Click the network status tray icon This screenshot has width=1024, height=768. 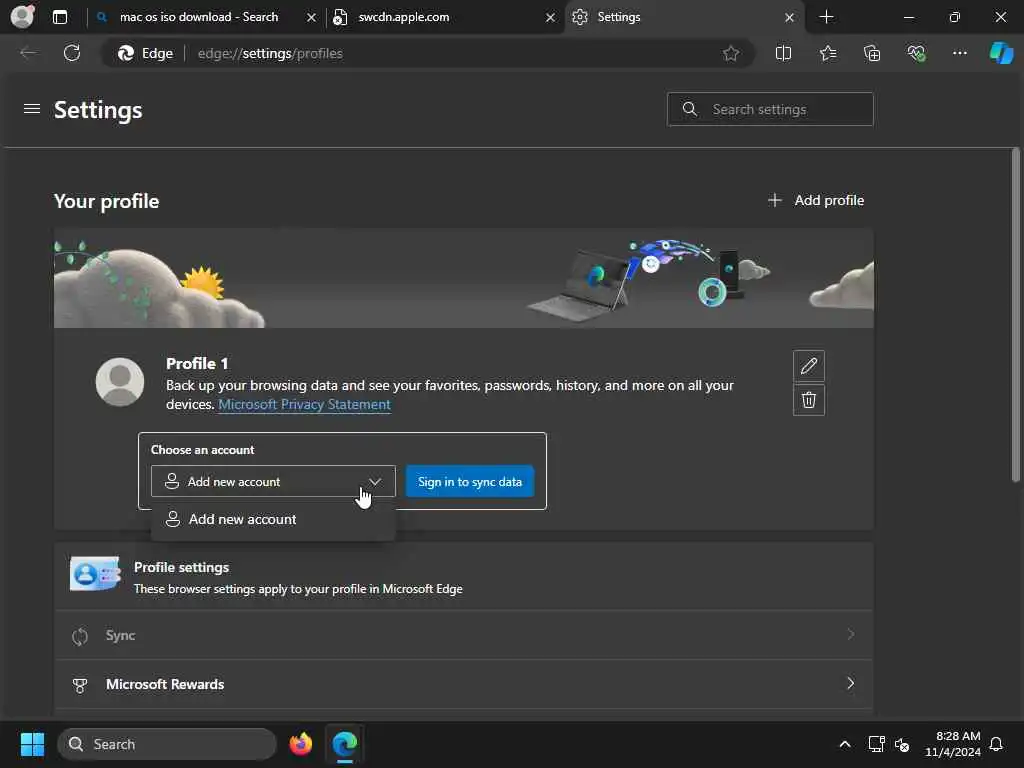(x=876, y=744)
